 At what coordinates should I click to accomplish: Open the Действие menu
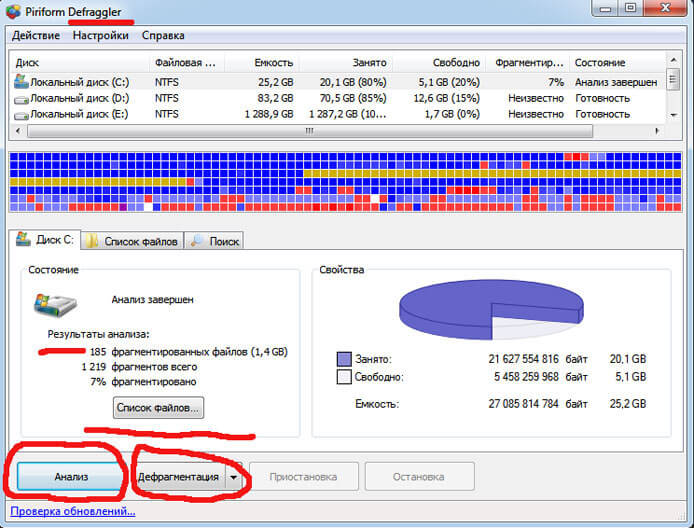[36, 35]
